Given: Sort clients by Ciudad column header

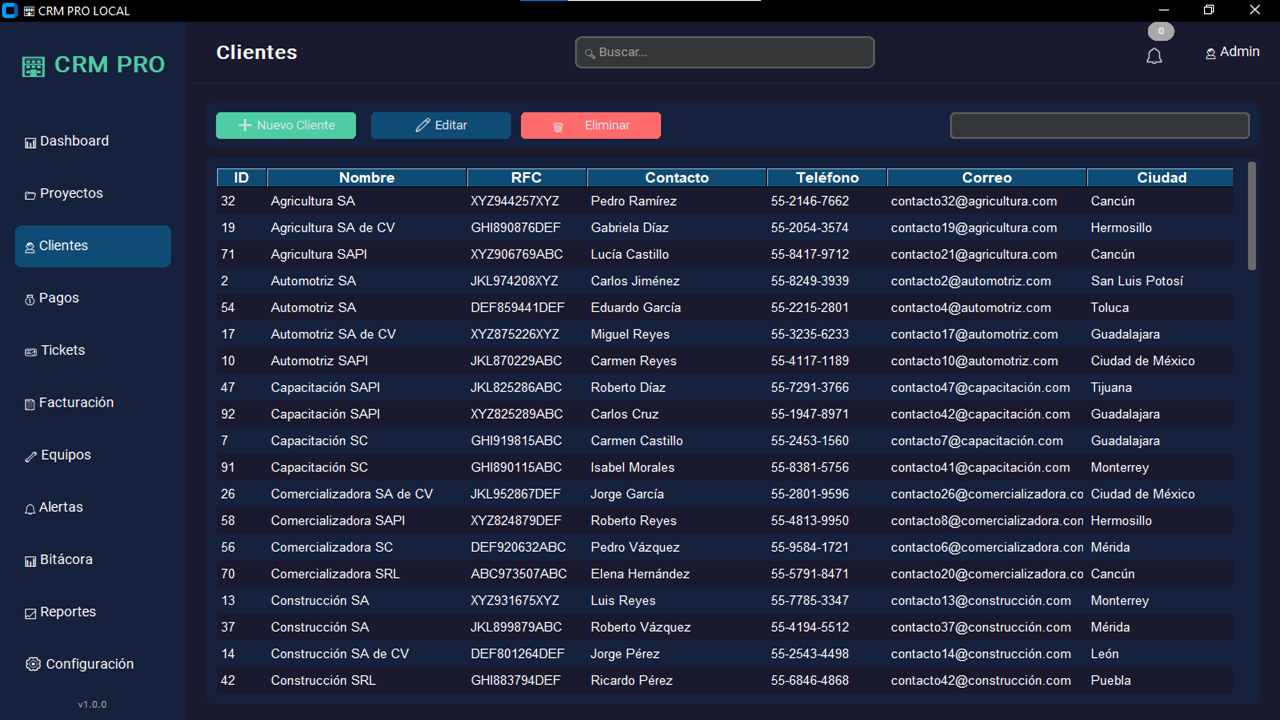Looking at the screenshot, I should click(1160, 177).
